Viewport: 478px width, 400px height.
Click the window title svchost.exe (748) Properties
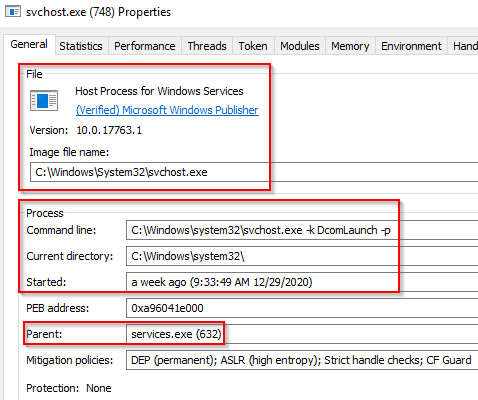point(98,12)
